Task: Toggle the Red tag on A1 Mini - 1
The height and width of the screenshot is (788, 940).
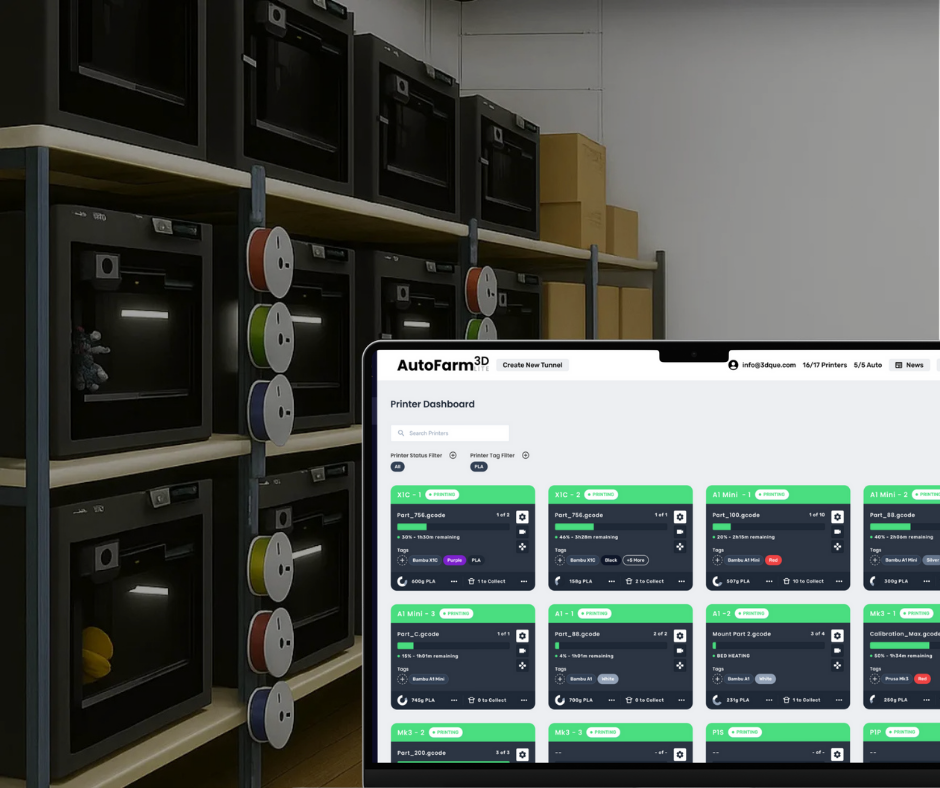Action: pos(773,560)
